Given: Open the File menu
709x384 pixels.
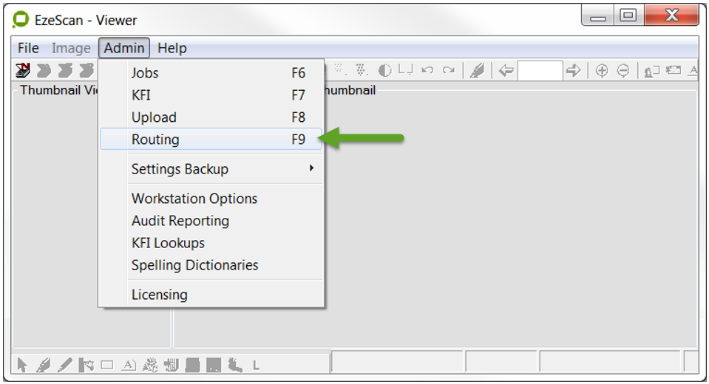Looking at the screenshot, I should click(x=28, y=48).
